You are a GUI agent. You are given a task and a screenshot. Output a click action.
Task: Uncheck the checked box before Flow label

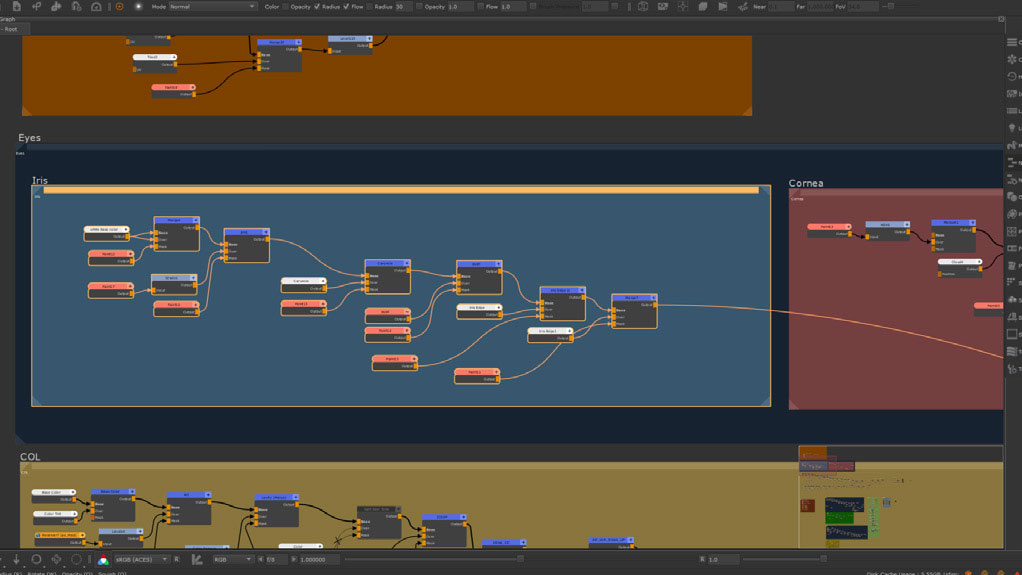pyautogui.click(x=346, y=7)
